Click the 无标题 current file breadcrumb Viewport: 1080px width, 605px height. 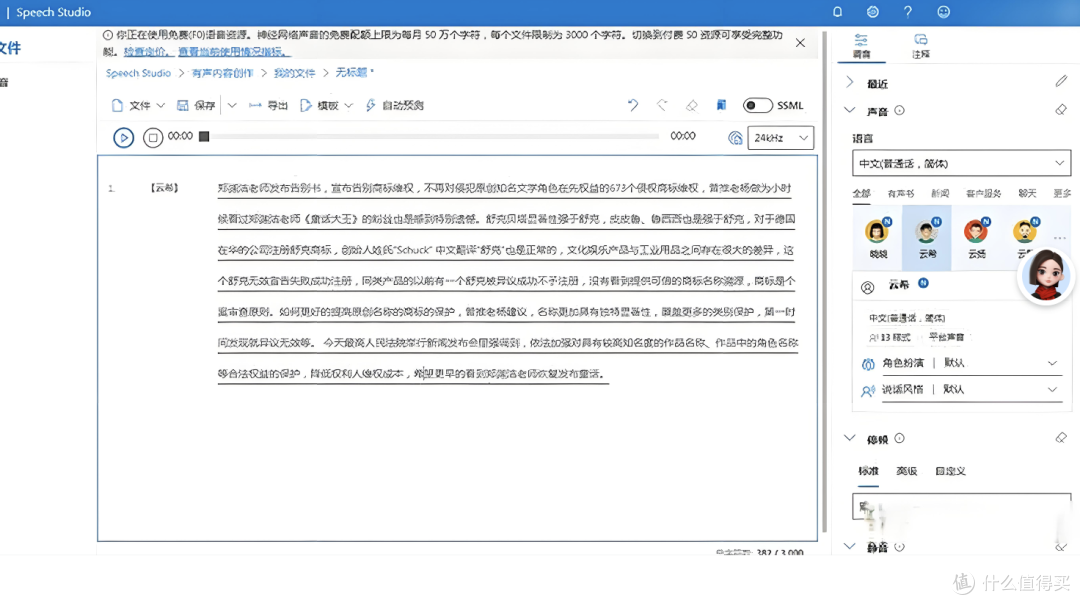pyautogui.click(x=354, y=72)
